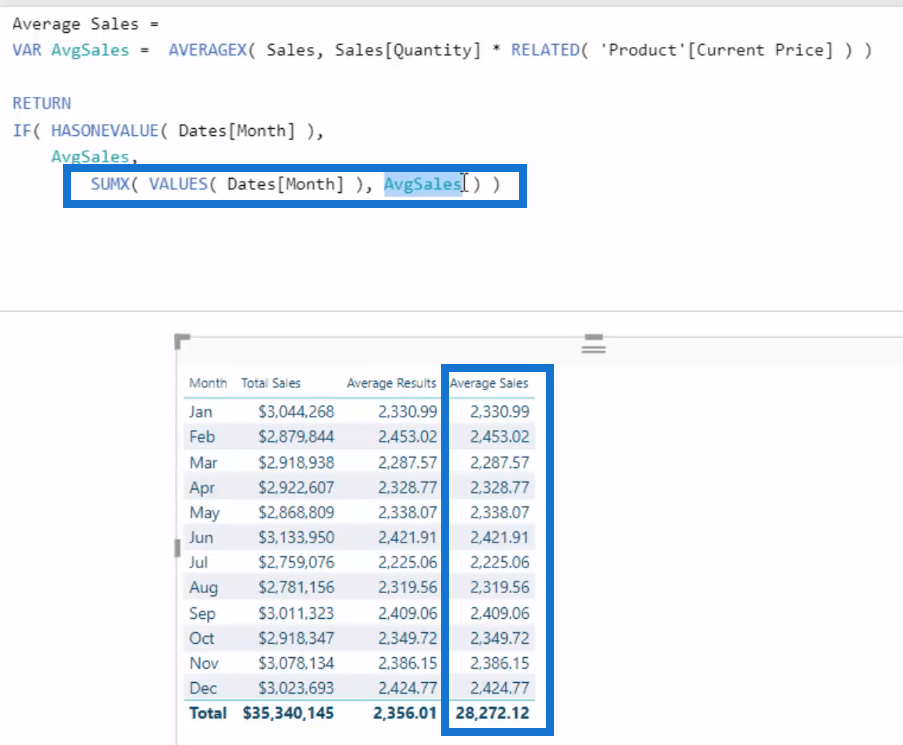This screenshot has height=745, width=903.
Task: Click the SUMX function in the formula
Action: tap(110, 184)
